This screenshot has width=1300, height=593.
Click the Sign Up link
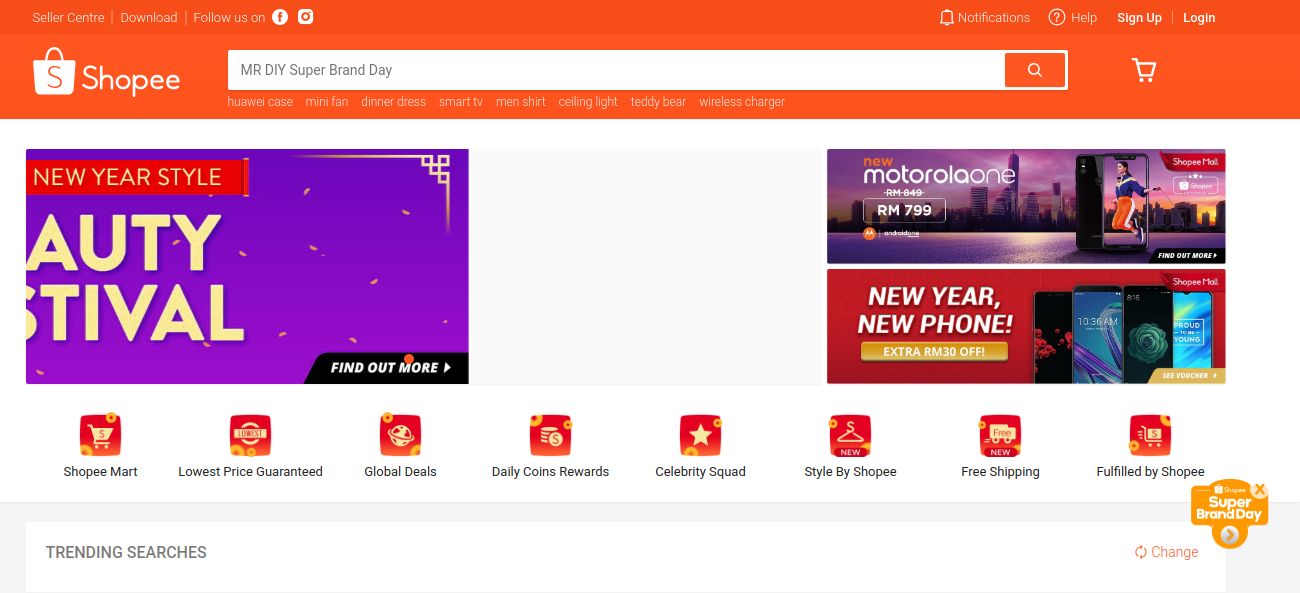[1139, 17]
